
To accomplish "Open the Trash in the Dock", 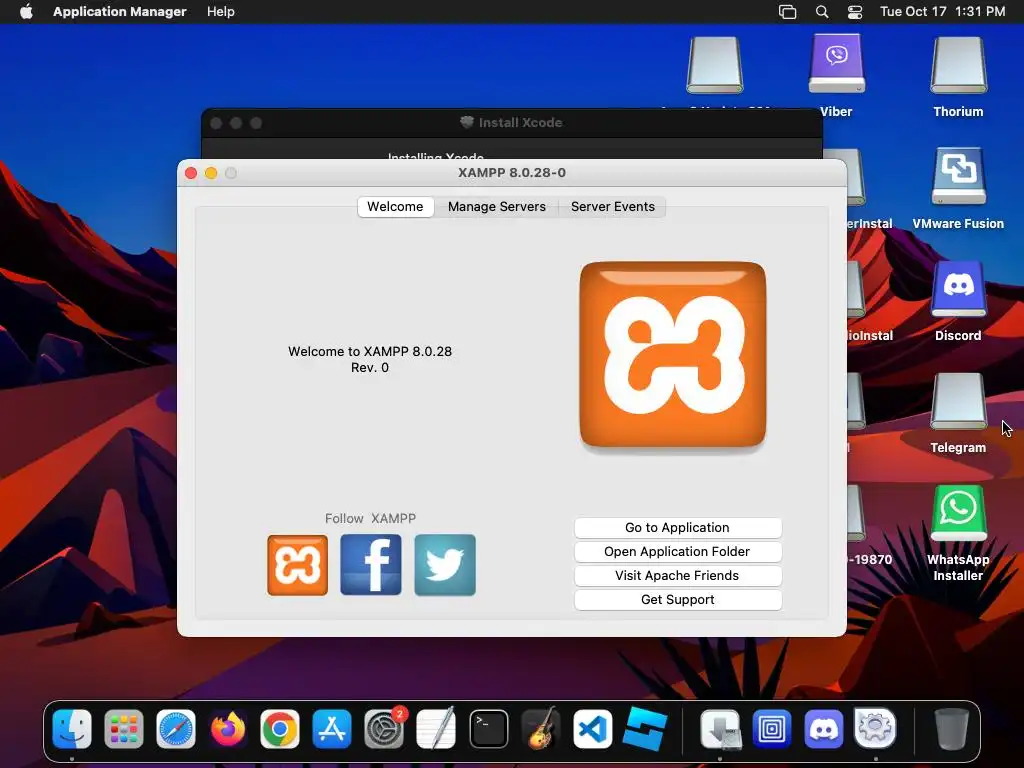I will (952, 728).
